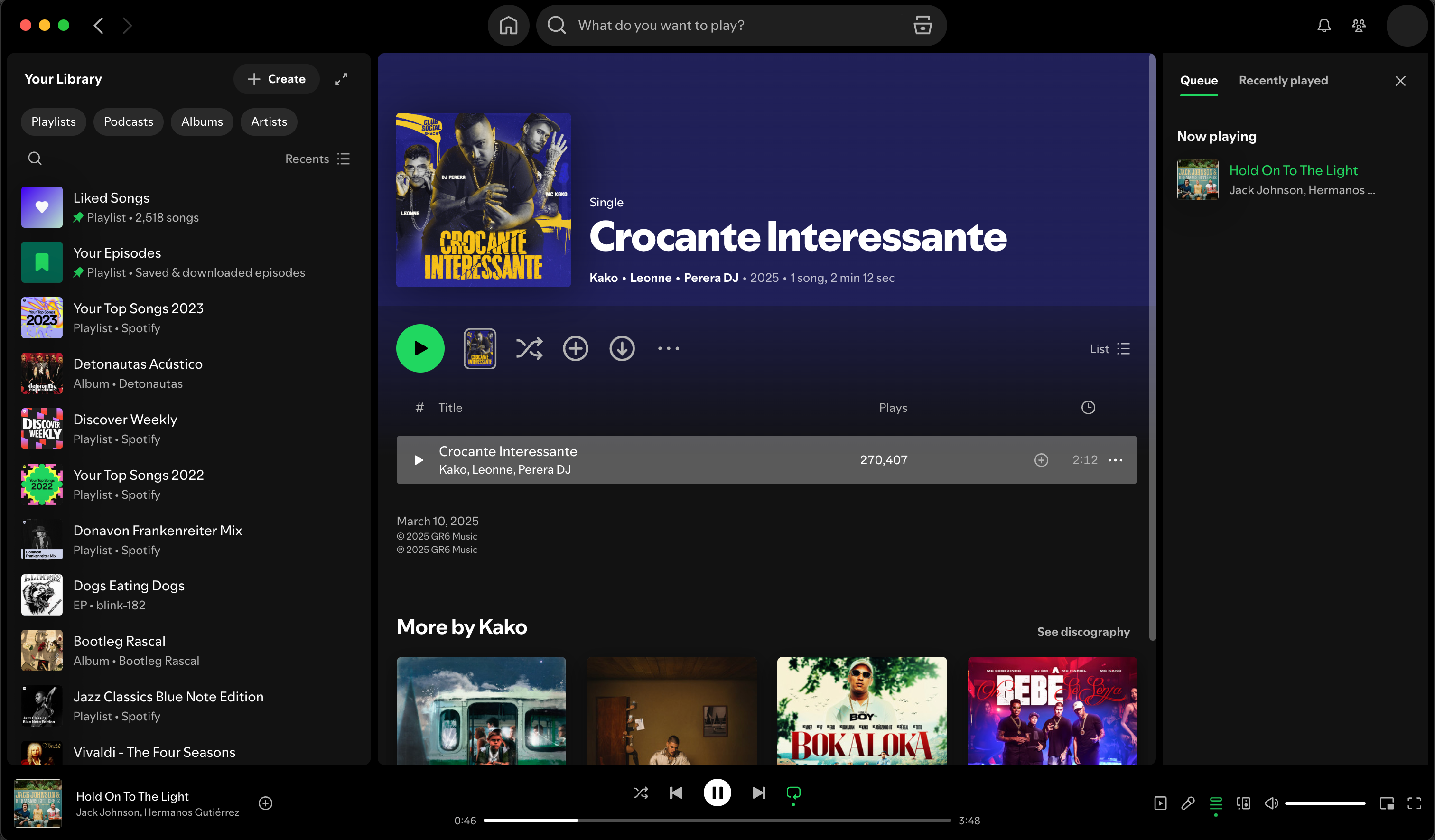Download the Crocante Interessante single

622,348
